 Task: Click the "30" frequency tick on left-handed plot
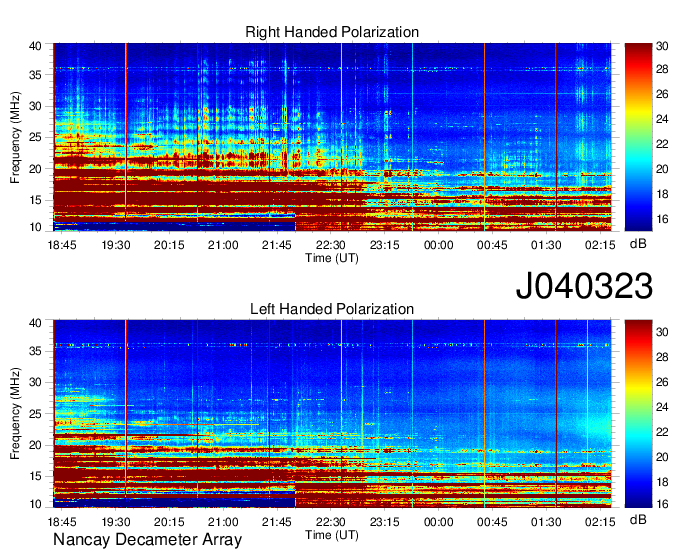(x=35, y=382)
